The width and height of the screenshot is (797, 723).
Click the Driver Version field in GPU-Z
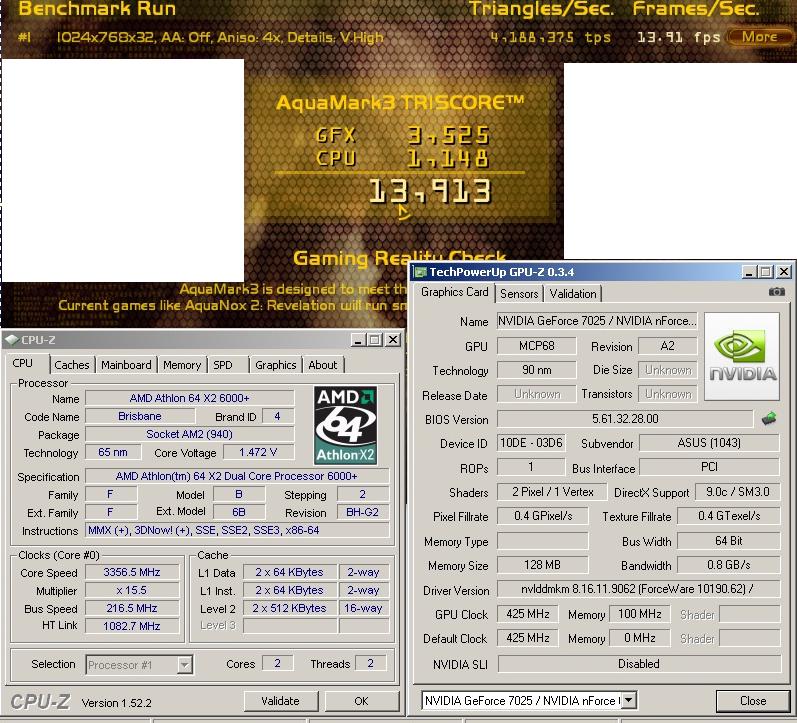(638, 589)
